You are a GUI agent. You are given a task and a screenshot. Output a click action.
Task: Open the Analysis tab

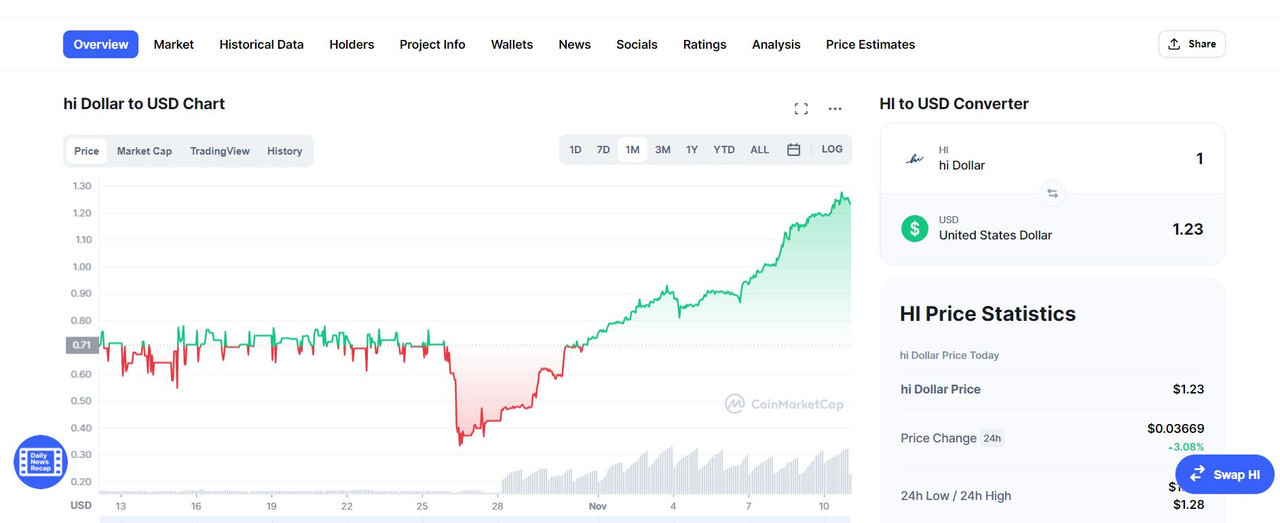[776, 44]
